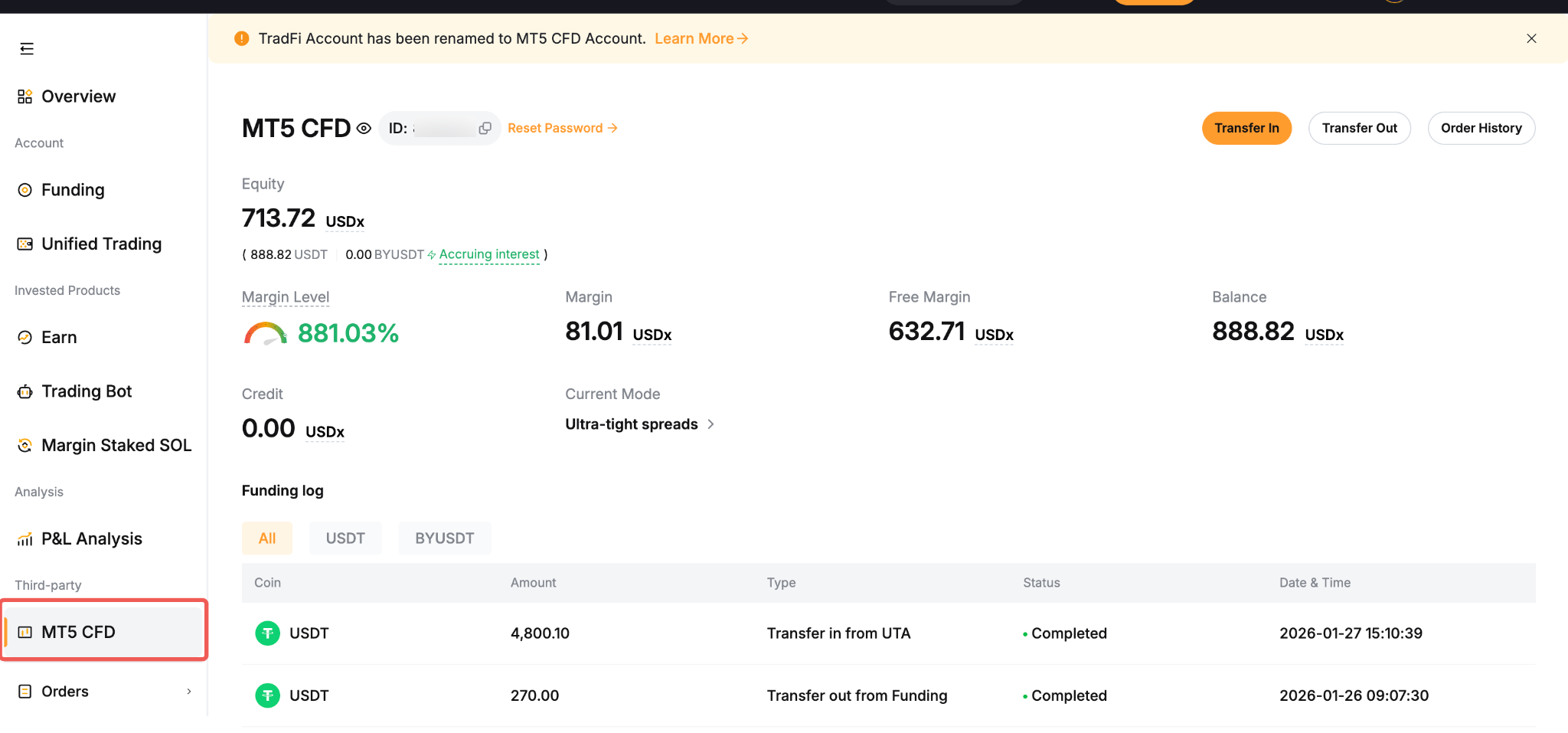Open the Orders menu item
Viewport: 1568px width, 733px height.
[65, 692]
